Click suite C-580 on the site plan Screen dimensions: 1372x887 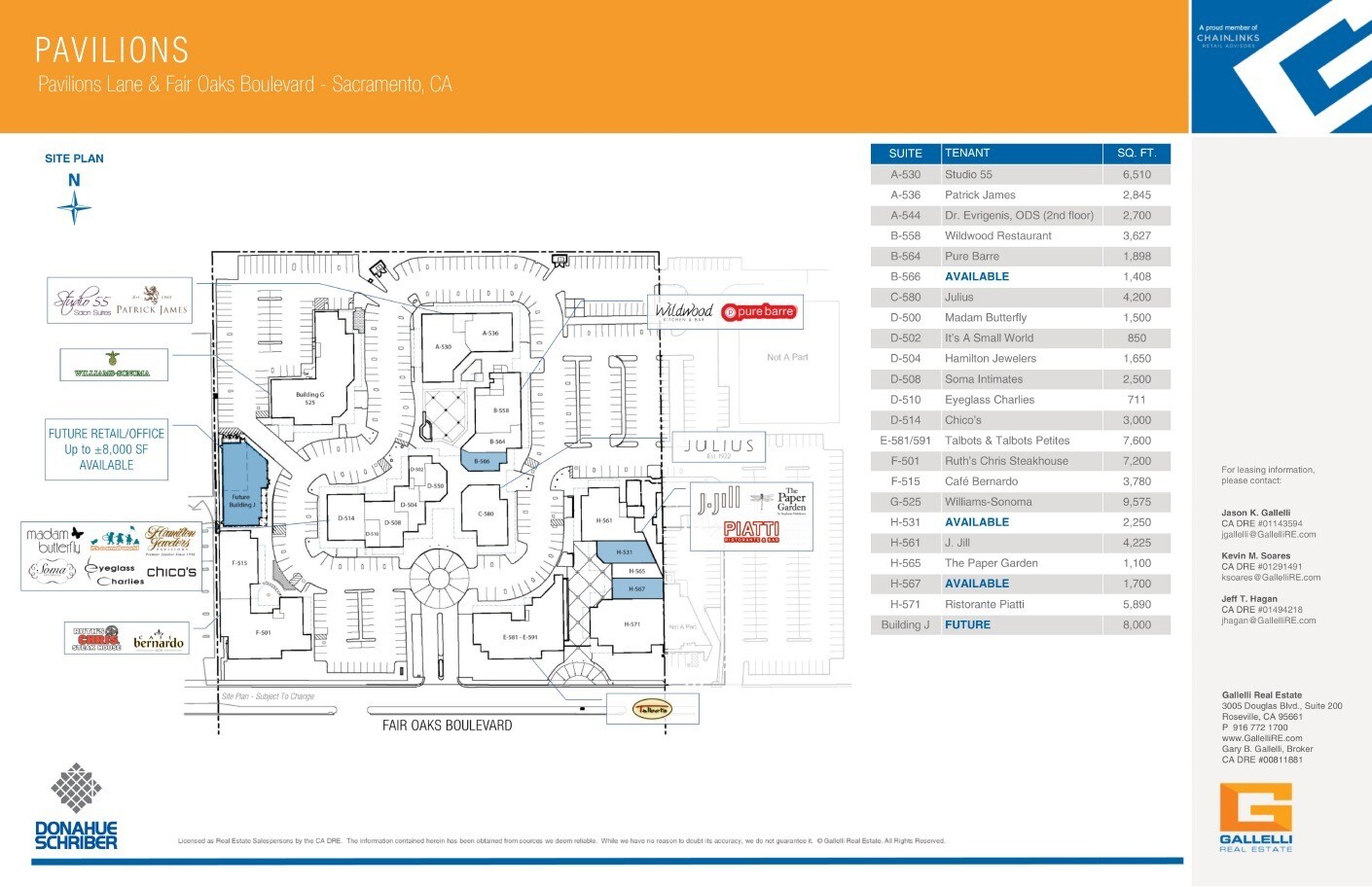(486, 514)
